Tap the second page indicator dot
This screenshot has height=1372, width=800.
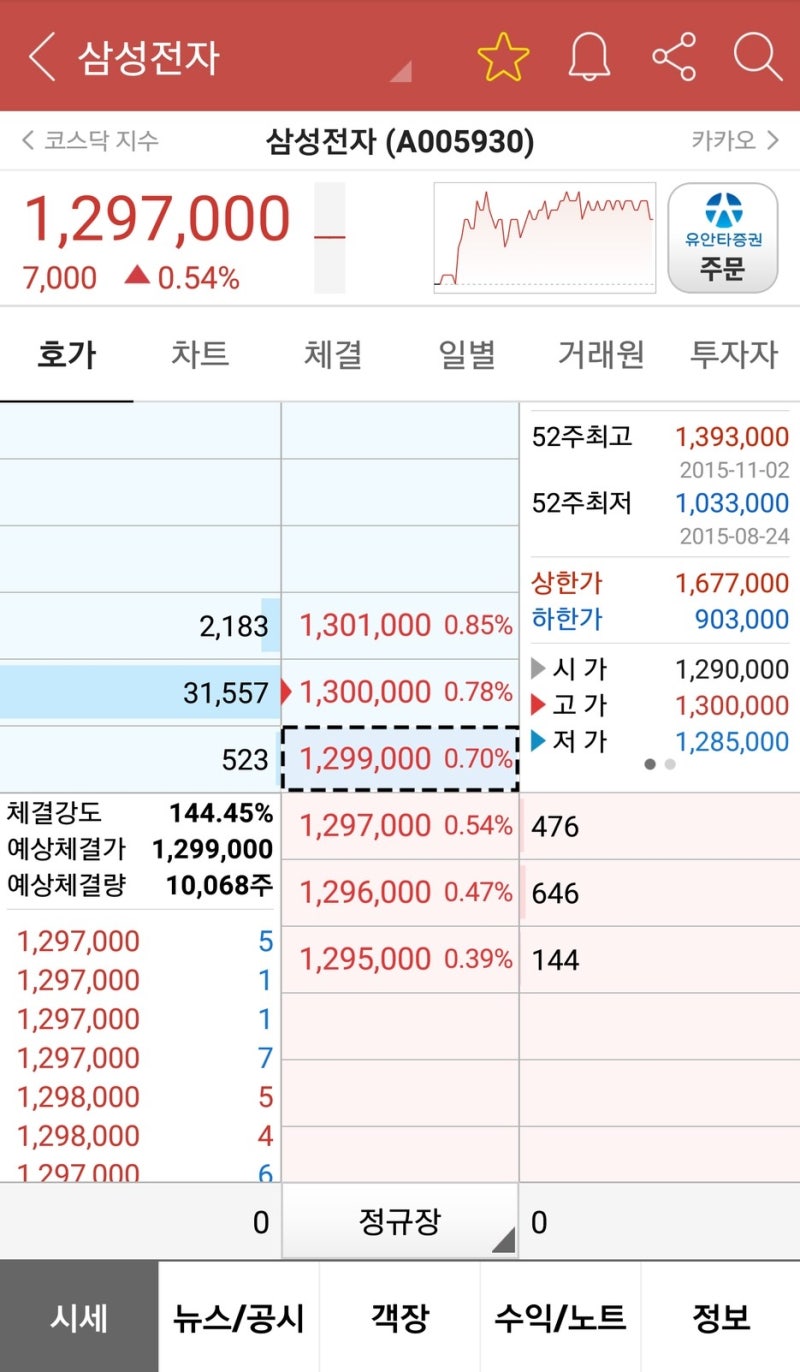(x=671, y=764)
